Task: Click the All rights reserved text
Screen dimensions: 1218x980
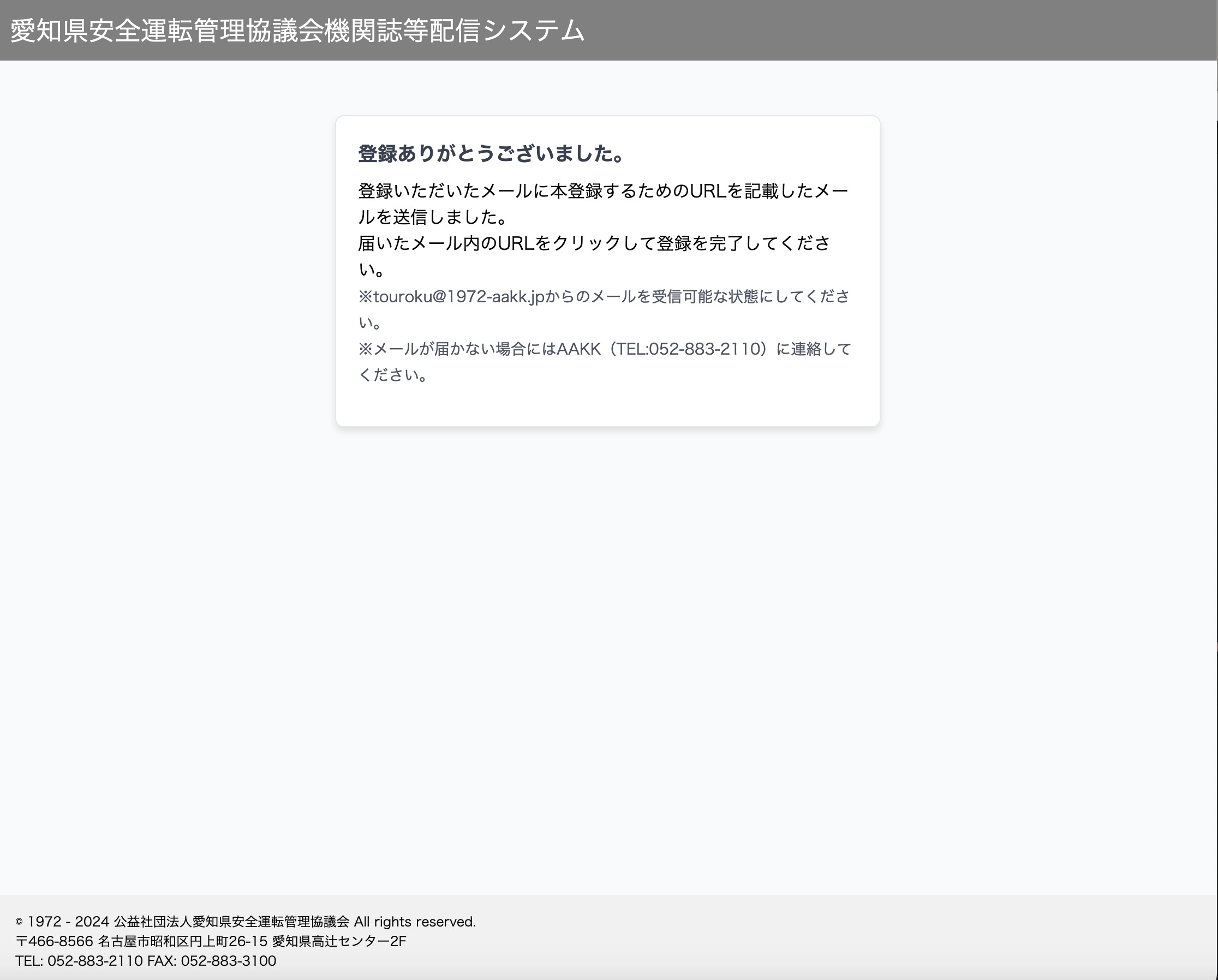Action: [415, 922]
